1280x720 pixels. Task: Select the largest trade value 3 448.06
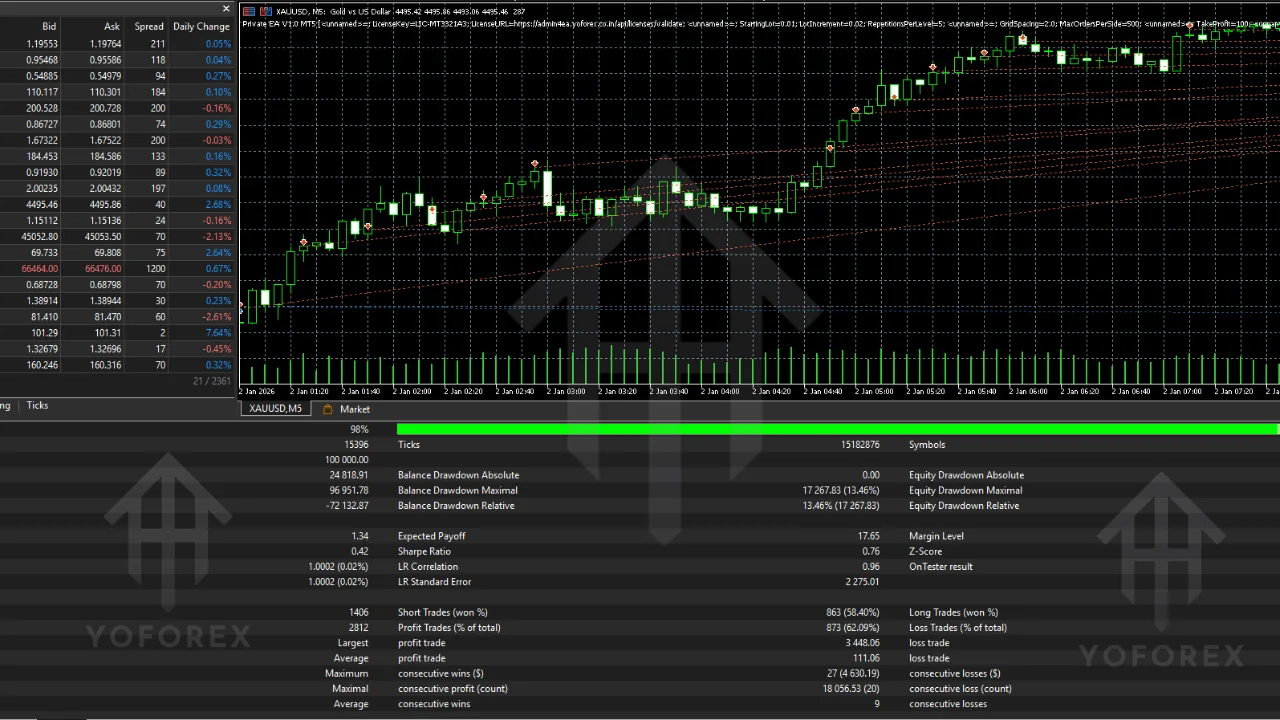point(862,643)
